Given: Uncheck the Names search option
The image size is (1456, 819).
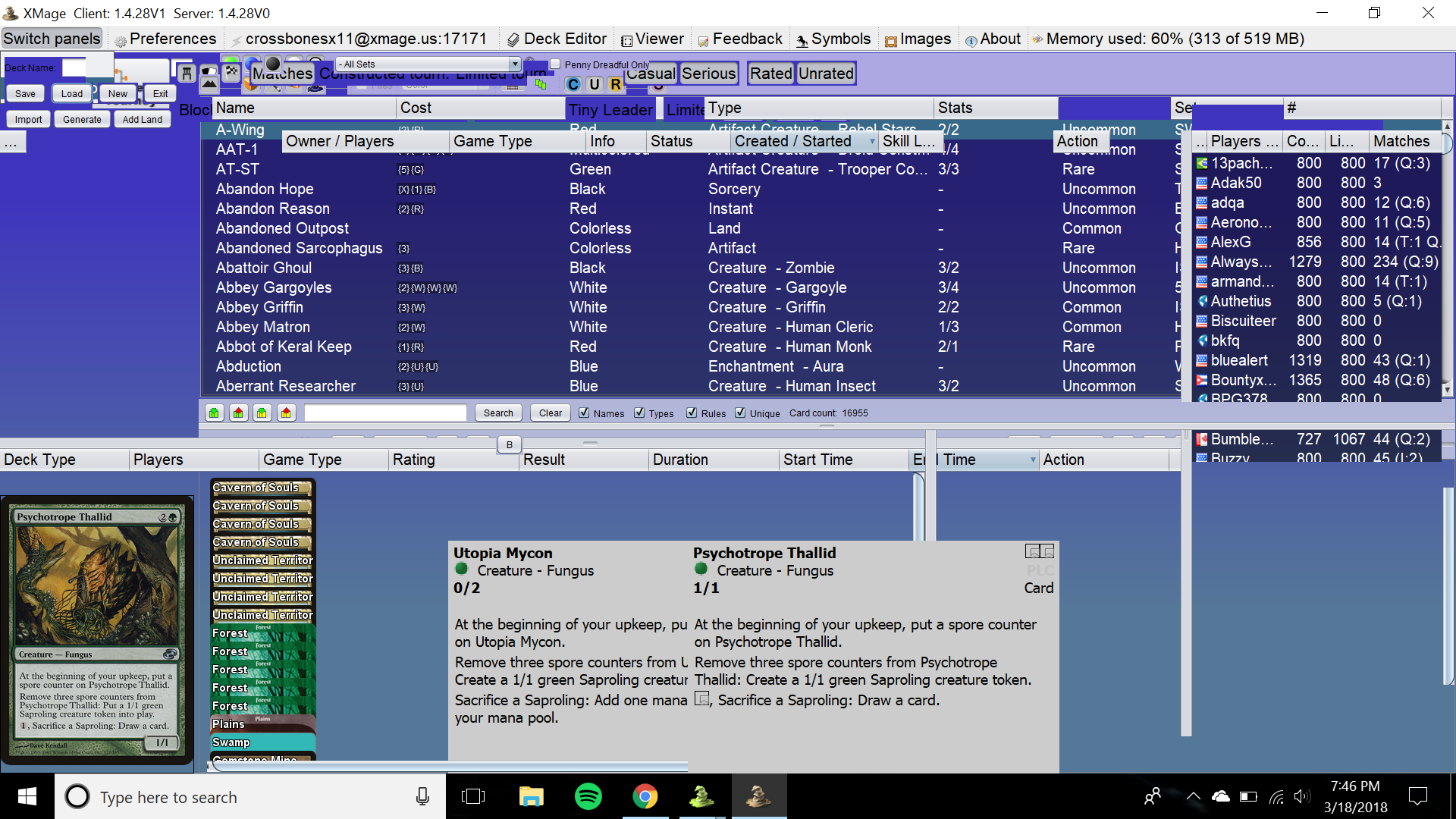Looking at the screenshot, I should (584, 413).
